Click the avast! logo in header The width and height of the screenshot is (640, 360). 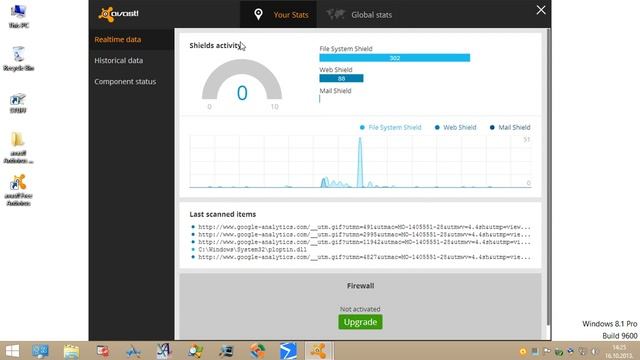(118, 14)
